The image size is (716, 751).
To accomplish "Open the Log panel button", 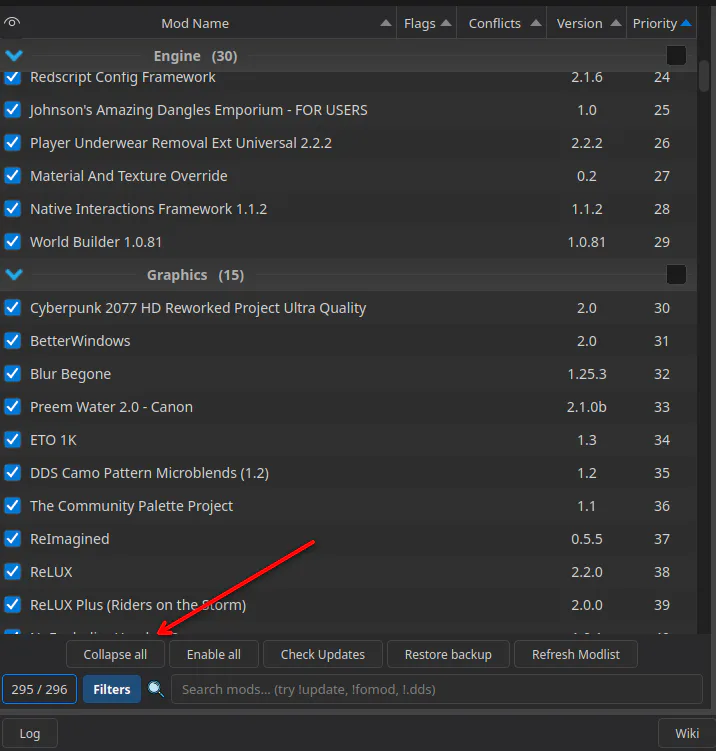I will tap(30, 733).
